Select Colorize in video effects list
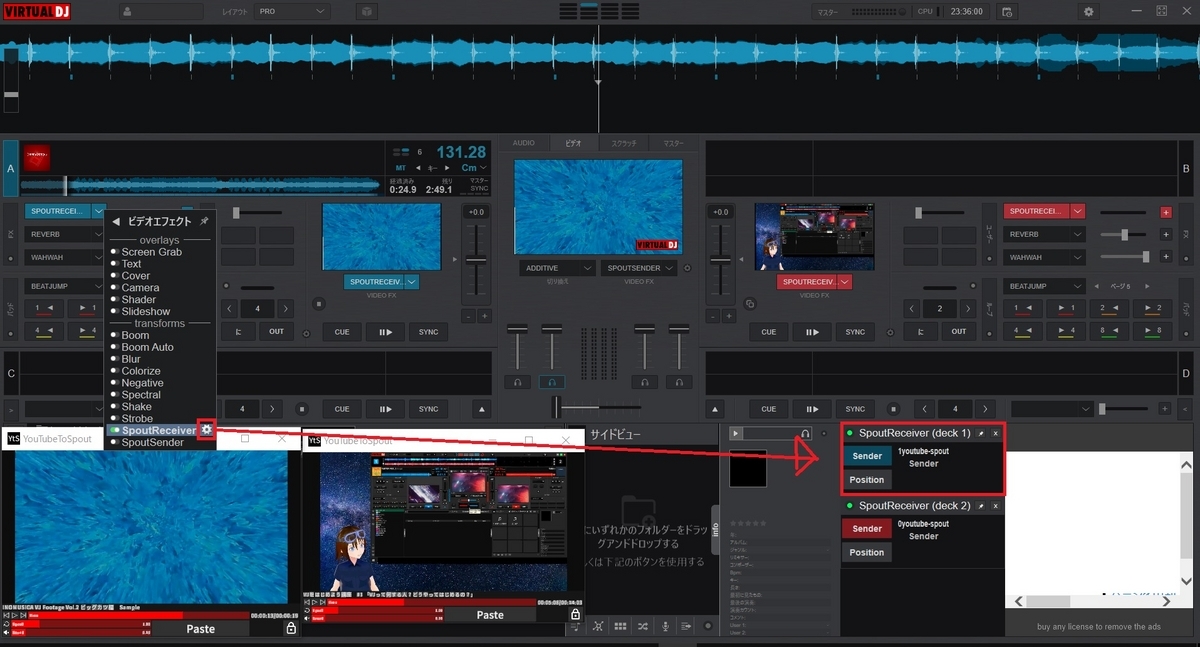This screenshot has height=647, width=1200. [x=141, y=371]
